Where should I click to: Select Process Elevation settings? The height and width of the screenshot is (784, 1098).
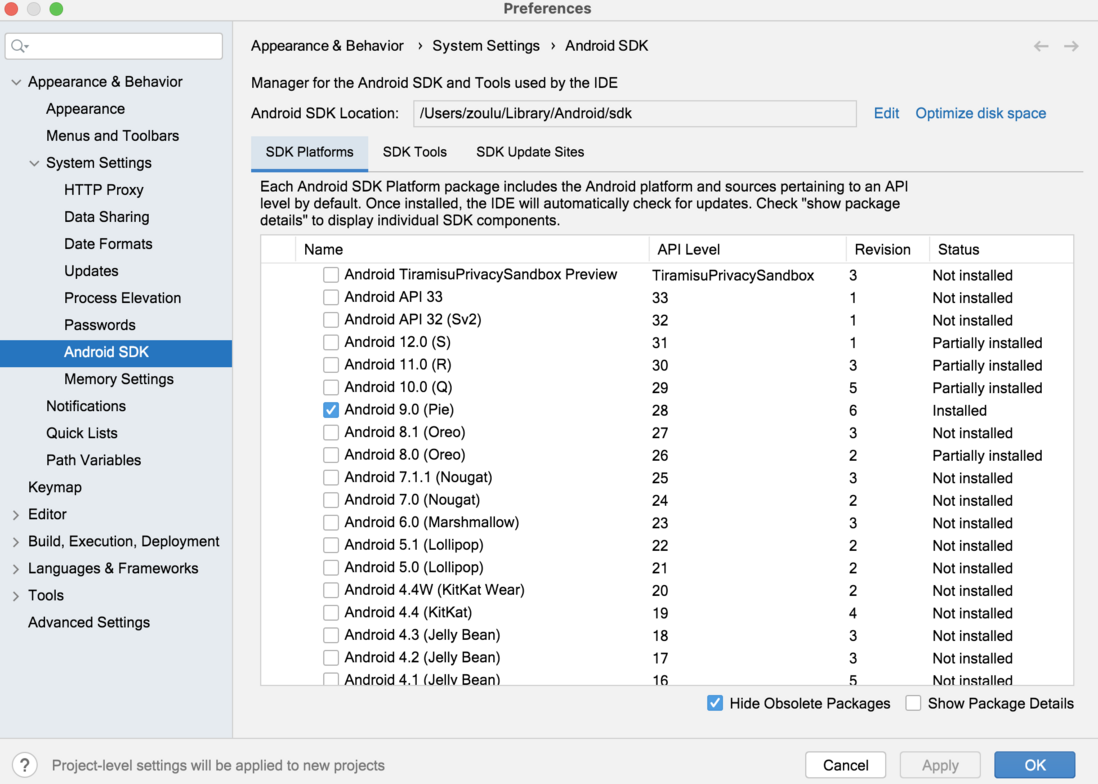tap(123, 298)
